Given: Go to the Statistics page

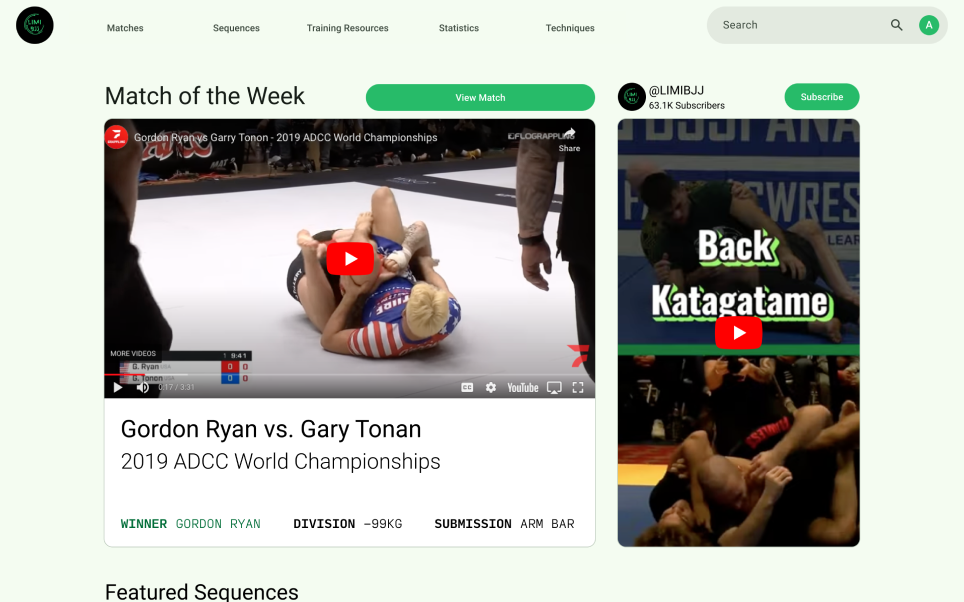Looking at the screenshot, I should tap(459, 28).
